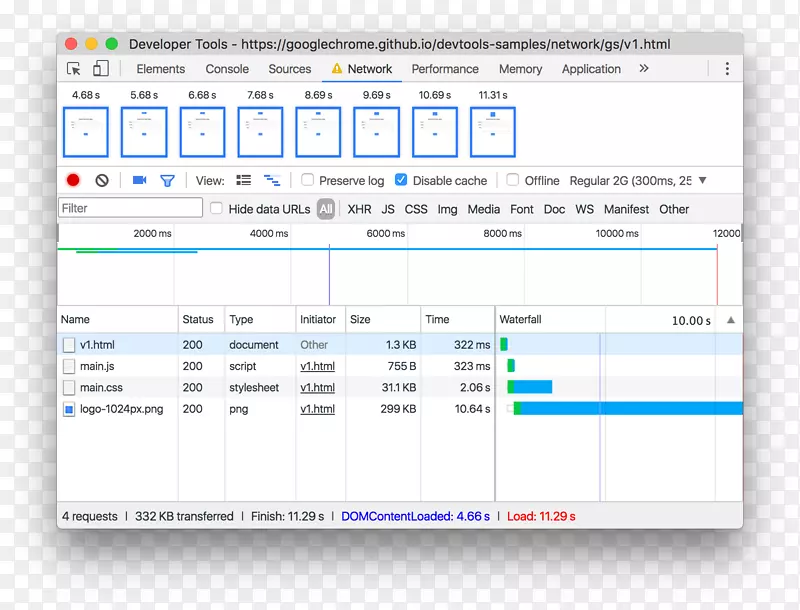
Task: Select the 7.68 s screenshot thumbnail
Action: 260,132
